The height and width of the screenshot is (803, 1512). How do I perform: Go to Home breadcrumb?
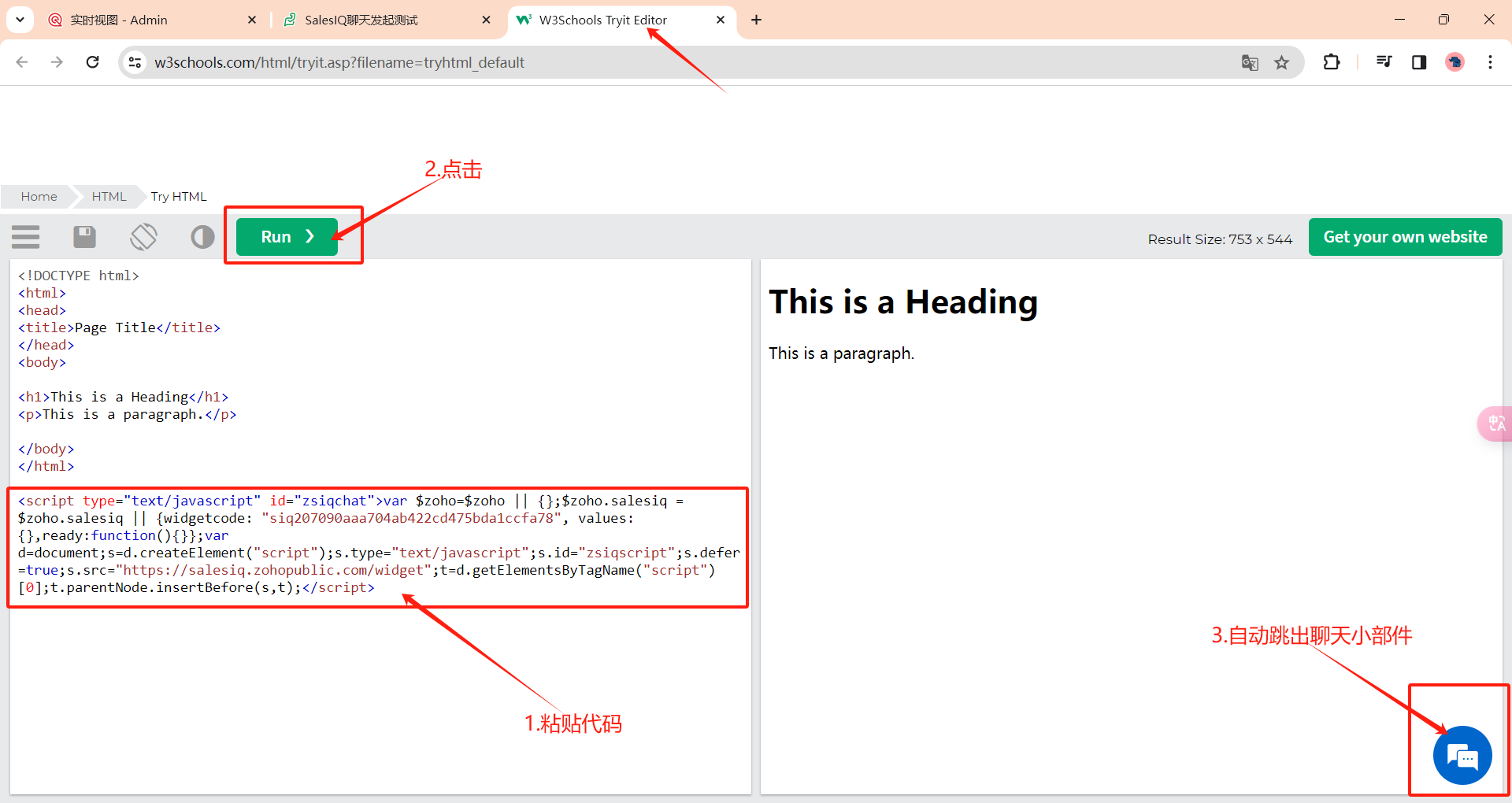point(39,197)
